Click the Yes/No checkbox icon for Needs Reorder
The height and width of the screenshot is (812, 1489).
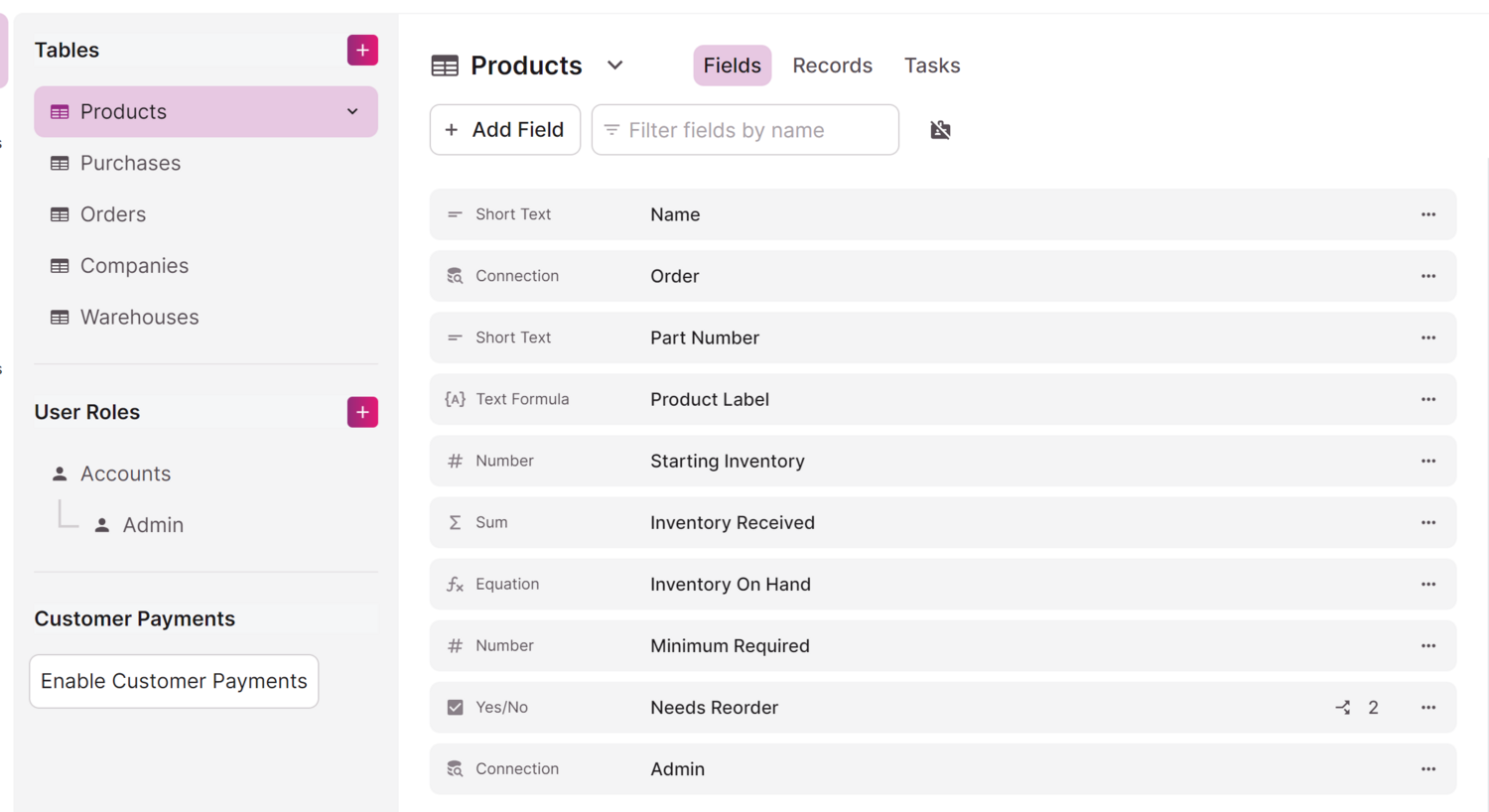pos(455,708)
